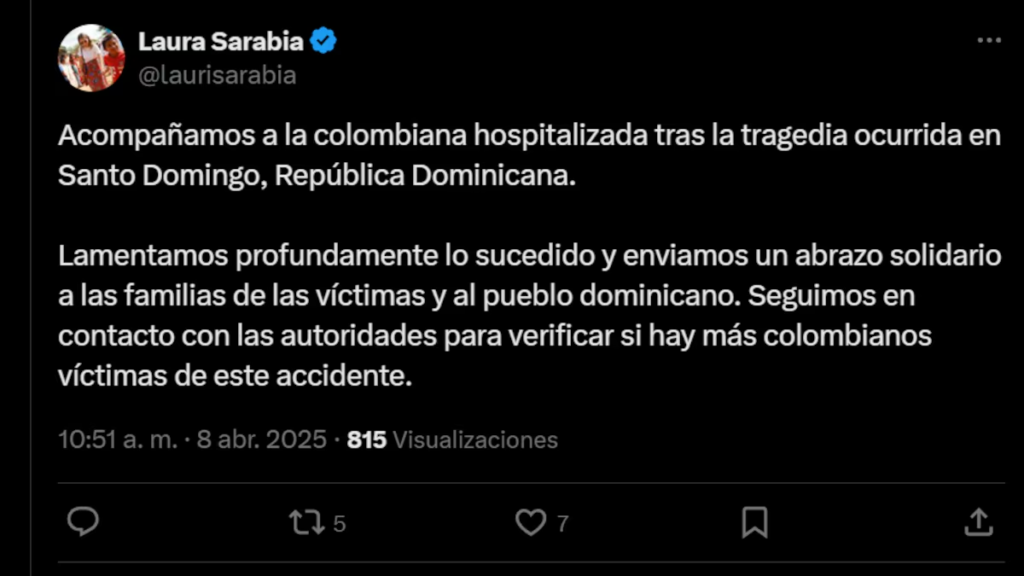Screen dimensions: 1024x576
Task: Bookmark this tweet by Laura Sarabia
Action: click(x=754, y=522)
